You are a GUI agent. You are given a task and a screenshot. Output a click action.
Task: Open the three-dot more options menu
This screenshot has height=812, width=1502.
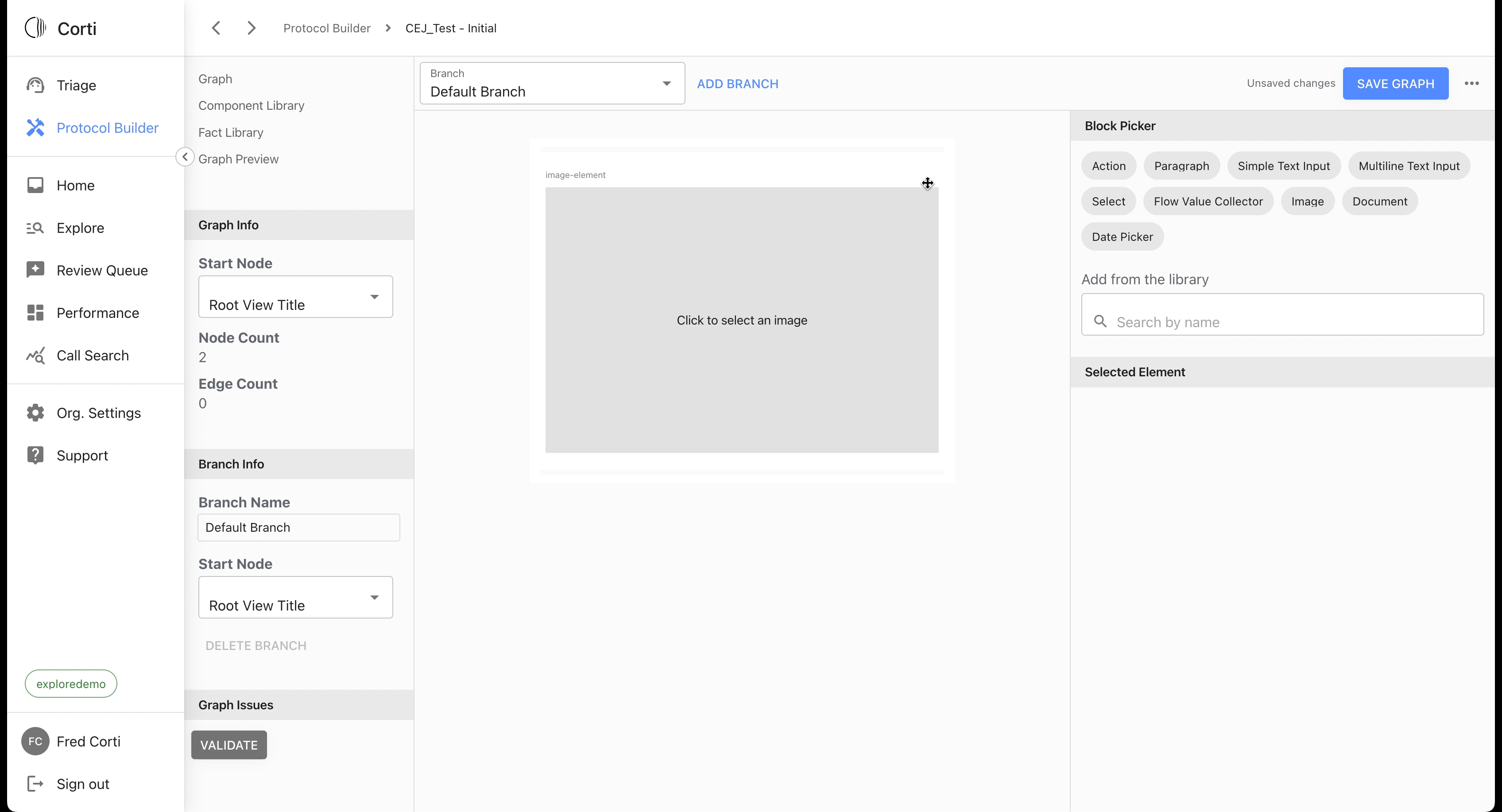click(1471, 83)
